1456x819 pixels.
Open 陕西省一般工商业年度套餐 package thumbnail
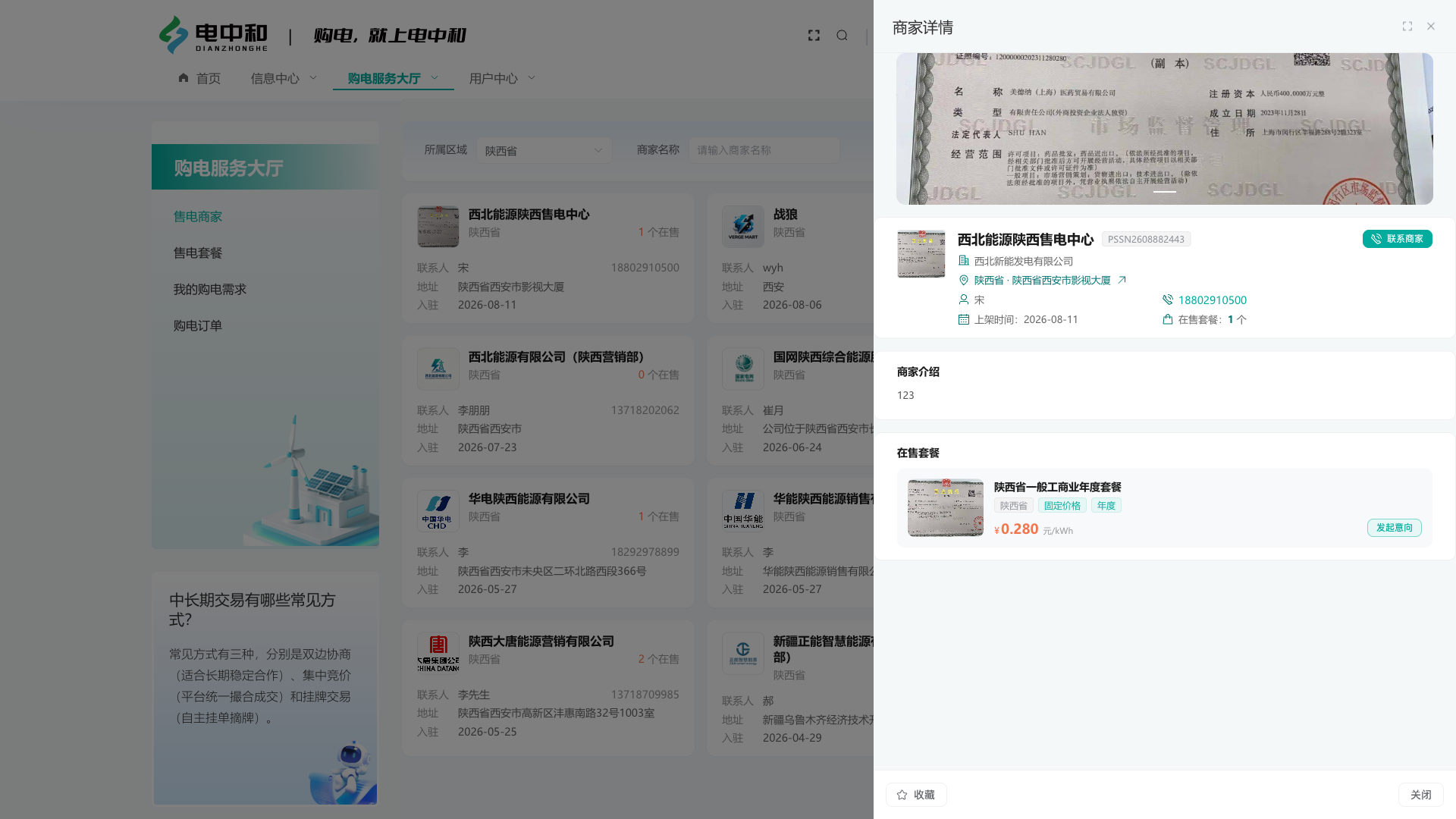(946, 508)
